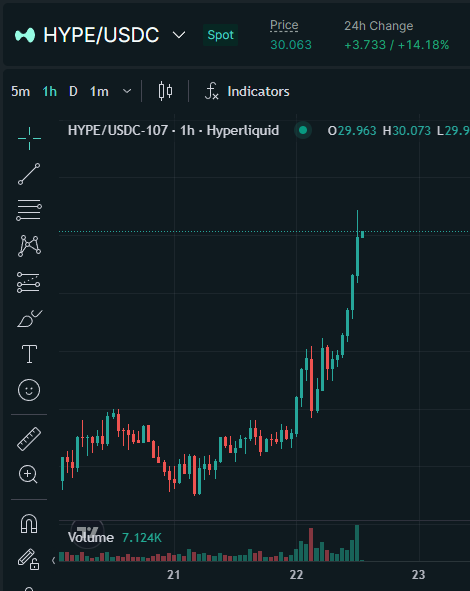The height and width of the screenshot is (591, 470).
Task: Toggle lock all drawing tools
Action: point(29,559)
